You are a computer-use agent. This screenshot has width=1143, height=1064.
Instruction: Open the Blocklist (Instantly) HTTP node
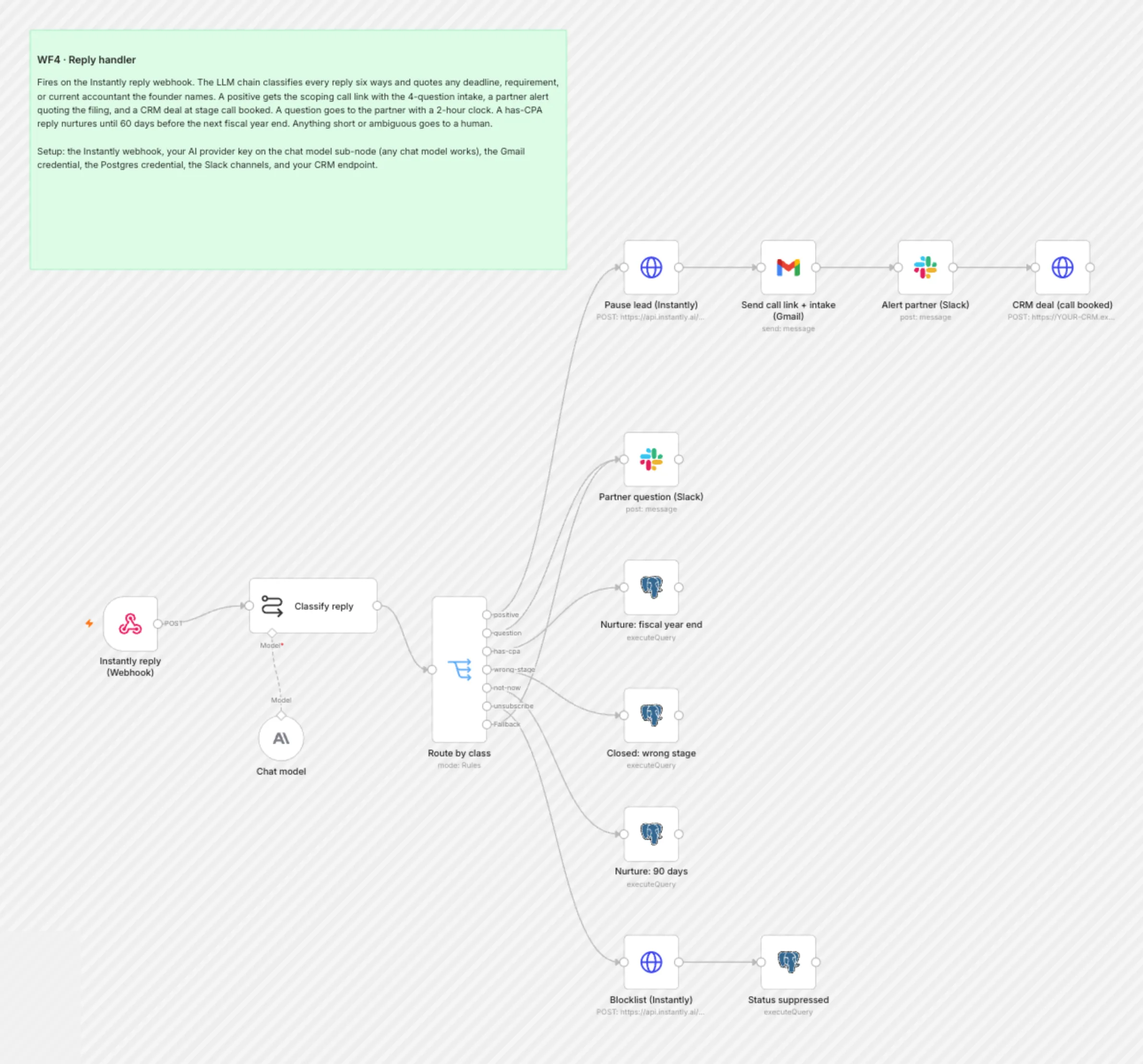[x=651, y=962]
